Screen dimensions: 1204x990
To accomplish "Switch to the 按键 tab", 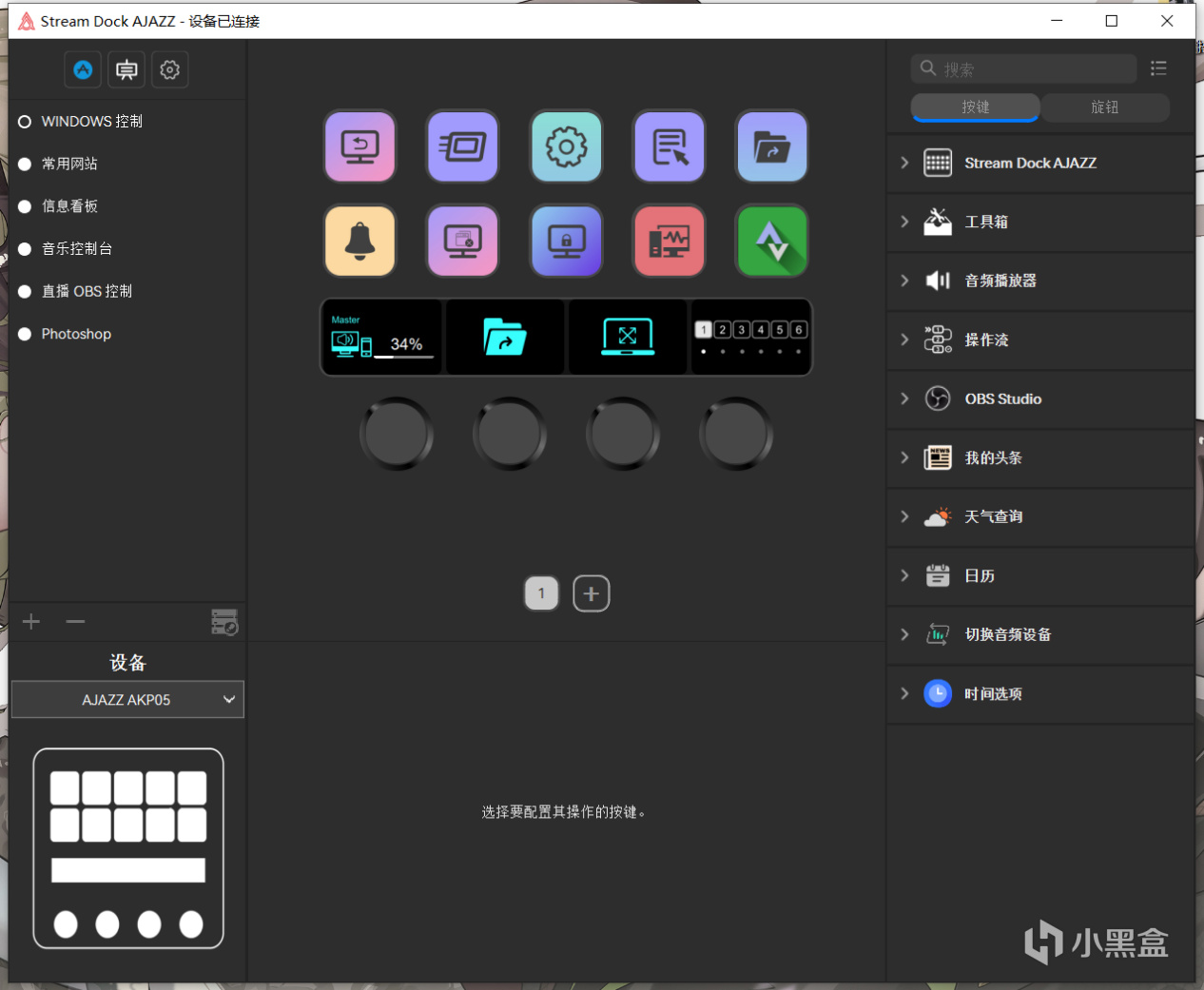I will [x=975, y=107].
